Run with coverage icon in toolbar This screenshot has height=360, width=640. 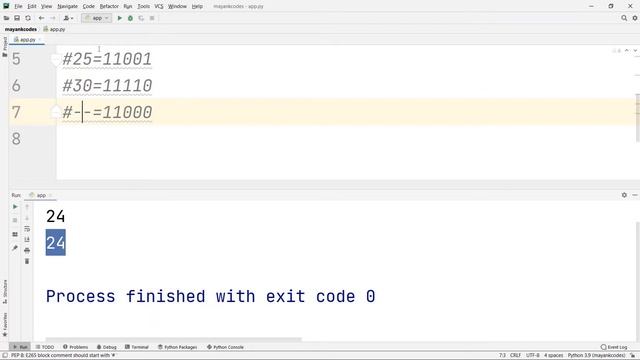141,18
